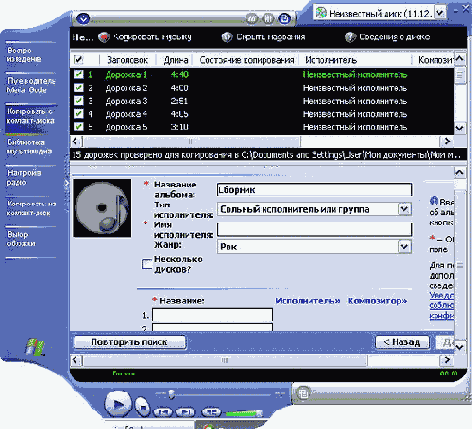Mute the sound with the speaker button

point(211,412)
